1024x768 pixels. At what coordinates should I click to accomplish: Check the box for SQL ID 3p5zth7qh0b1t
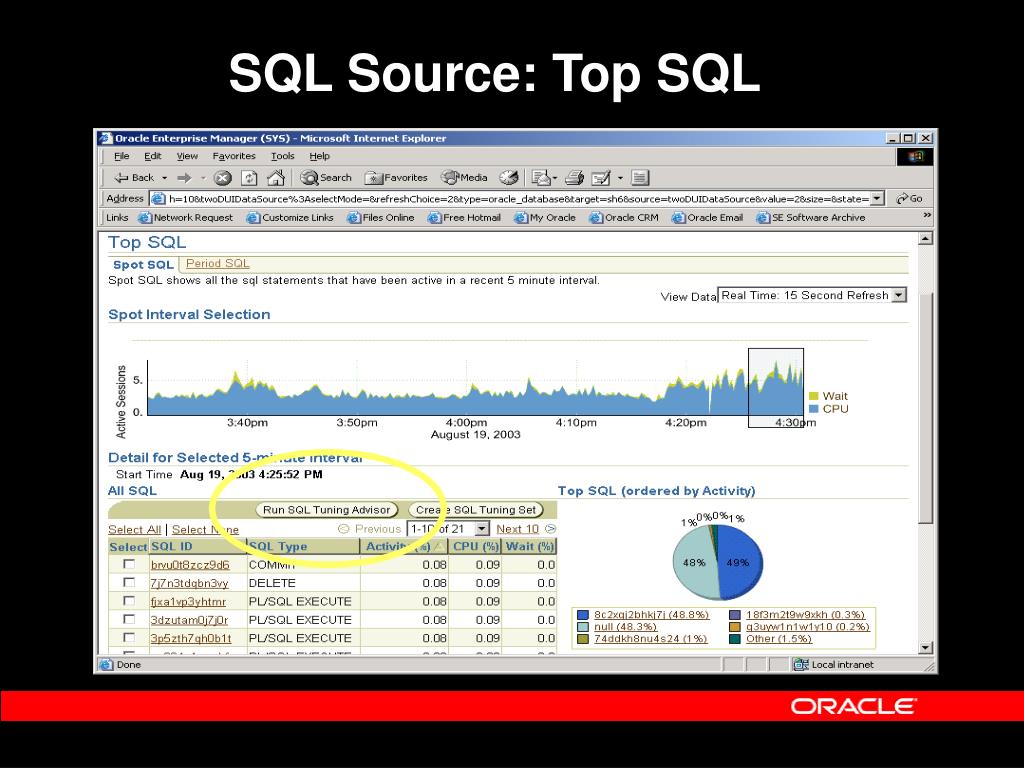(x=129, y=637)
